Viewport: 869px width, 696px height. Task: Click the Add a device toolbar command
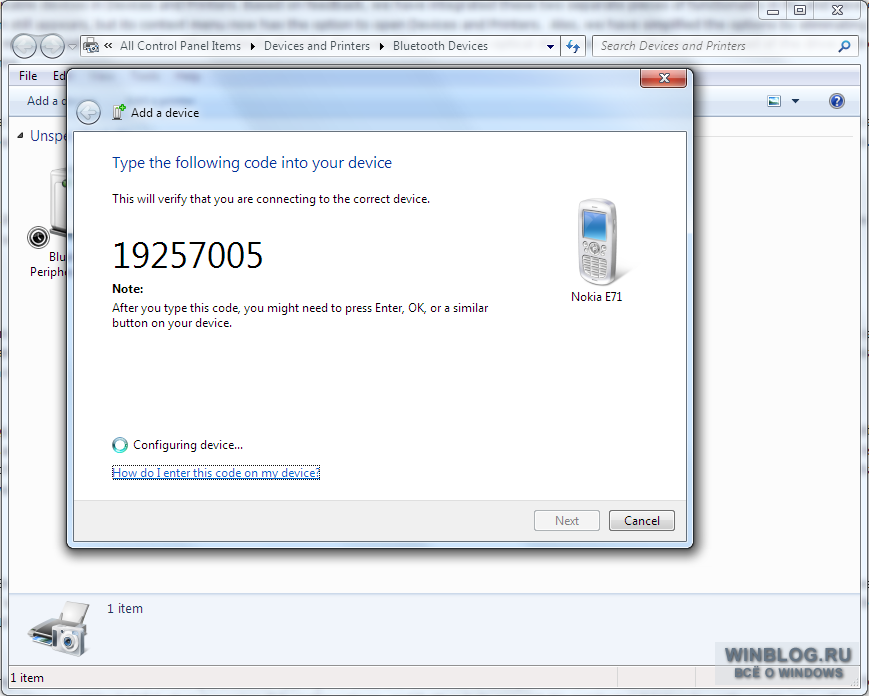(x=45, y=101)
